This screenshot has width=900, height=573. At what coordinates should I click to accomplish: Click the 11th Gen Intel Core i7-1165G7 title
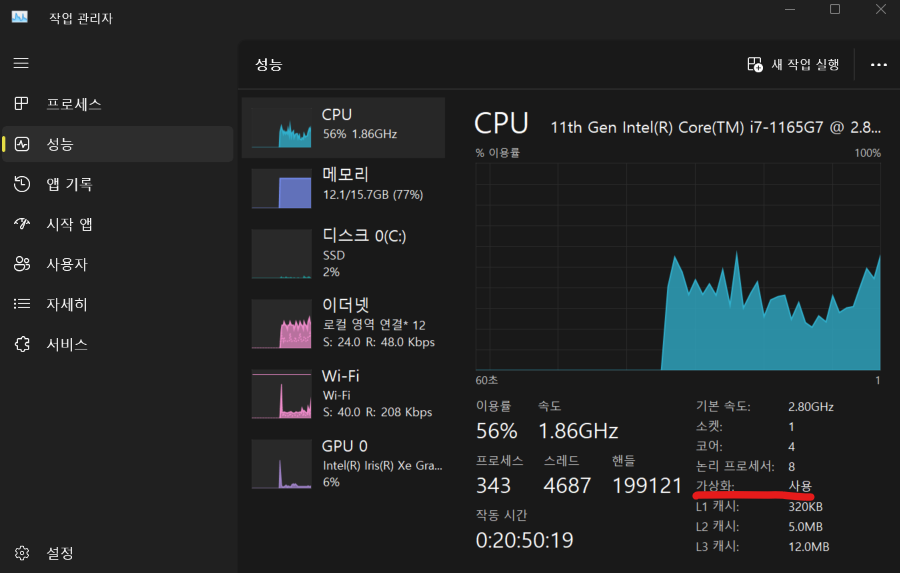(x=715, y=127)
